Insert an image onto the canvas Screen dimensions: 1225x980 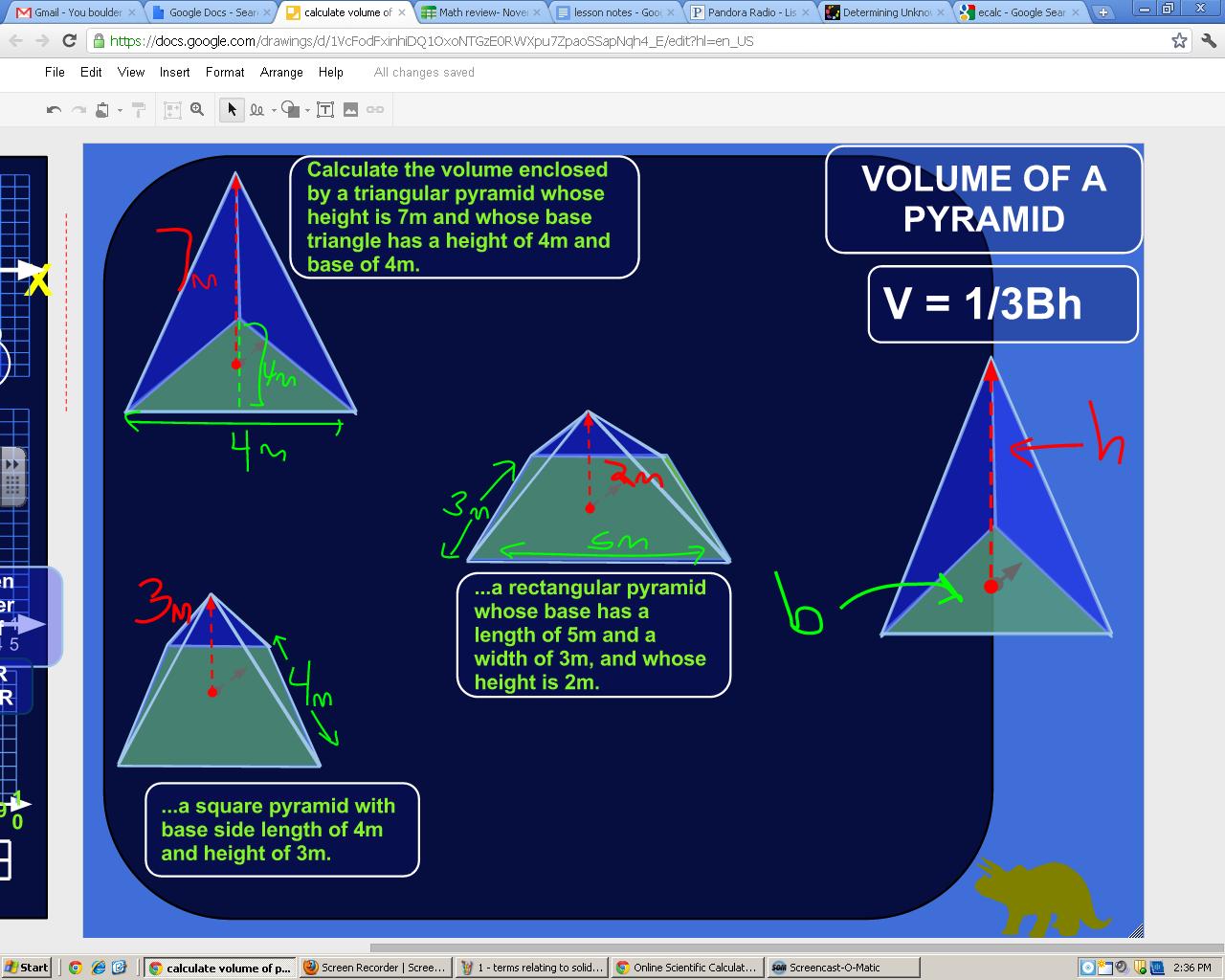[351, 108]
